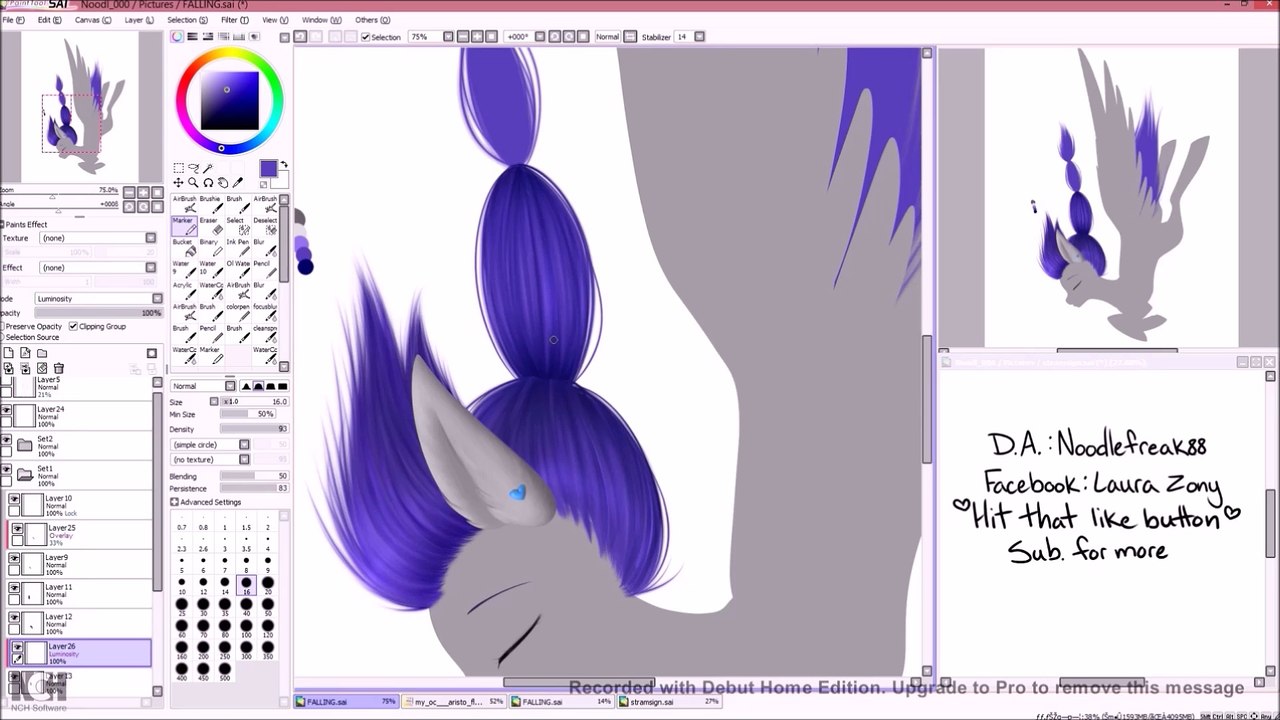Image resolution: width=1280 pixels, height=720 pixels.
Task: Choose the colorpen brush
Action: click(237, 313)
